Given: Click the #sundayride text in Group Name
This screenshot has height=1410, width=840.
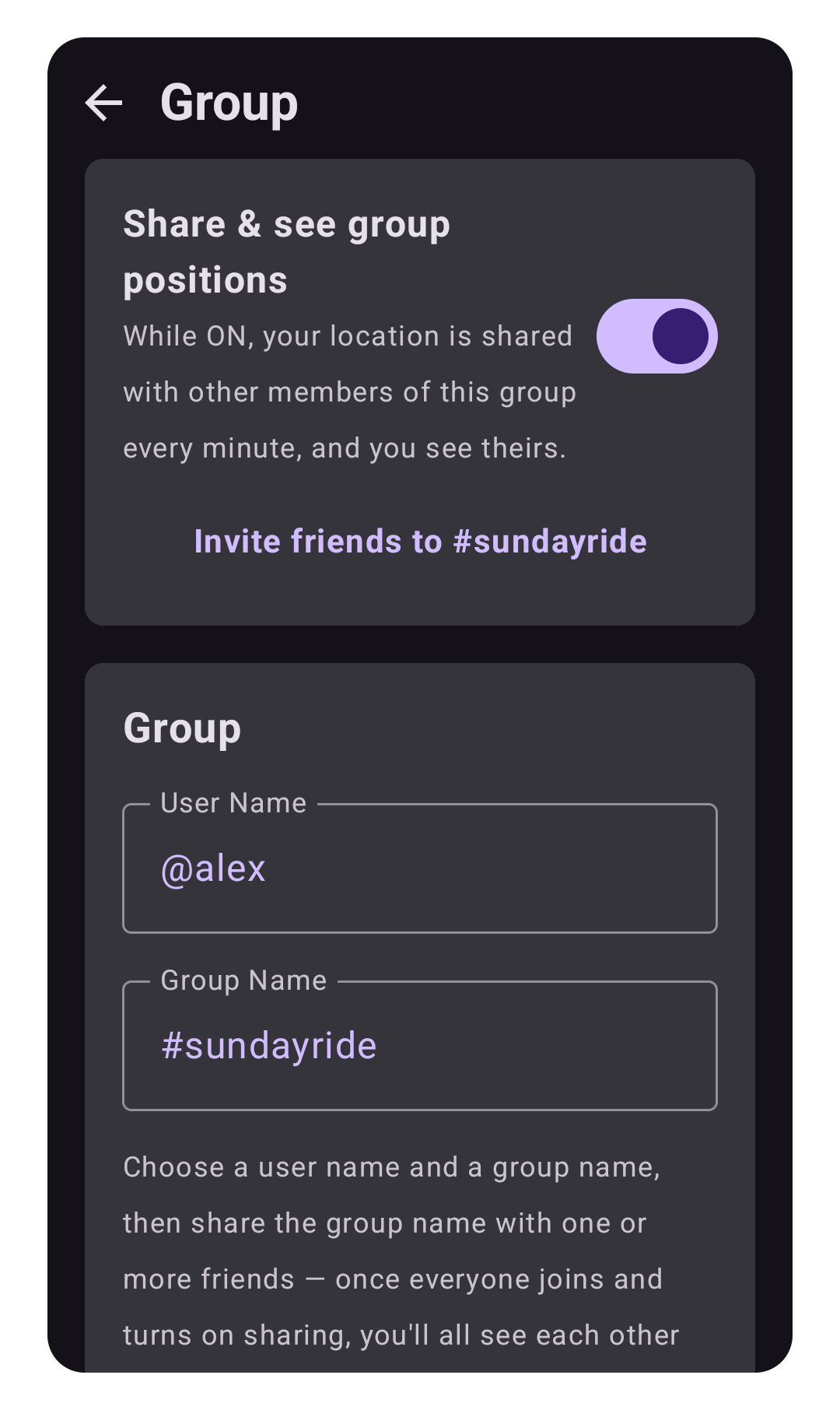Looking at the screenshot, I should coord(268,1046).
